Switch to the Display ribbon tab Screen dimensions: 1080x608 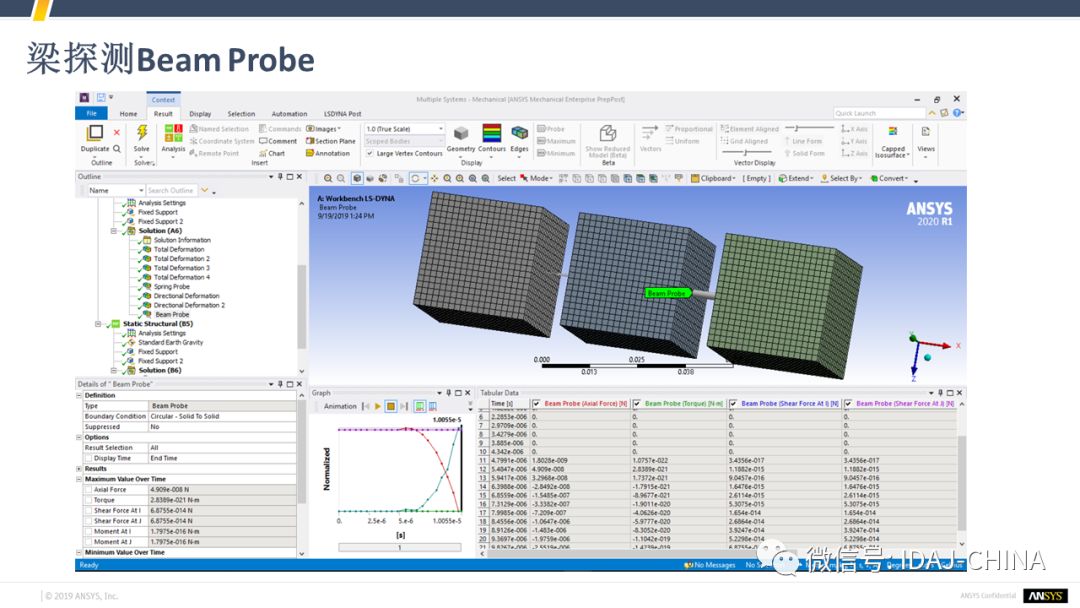pyautogui.click(x=200, y=114)
